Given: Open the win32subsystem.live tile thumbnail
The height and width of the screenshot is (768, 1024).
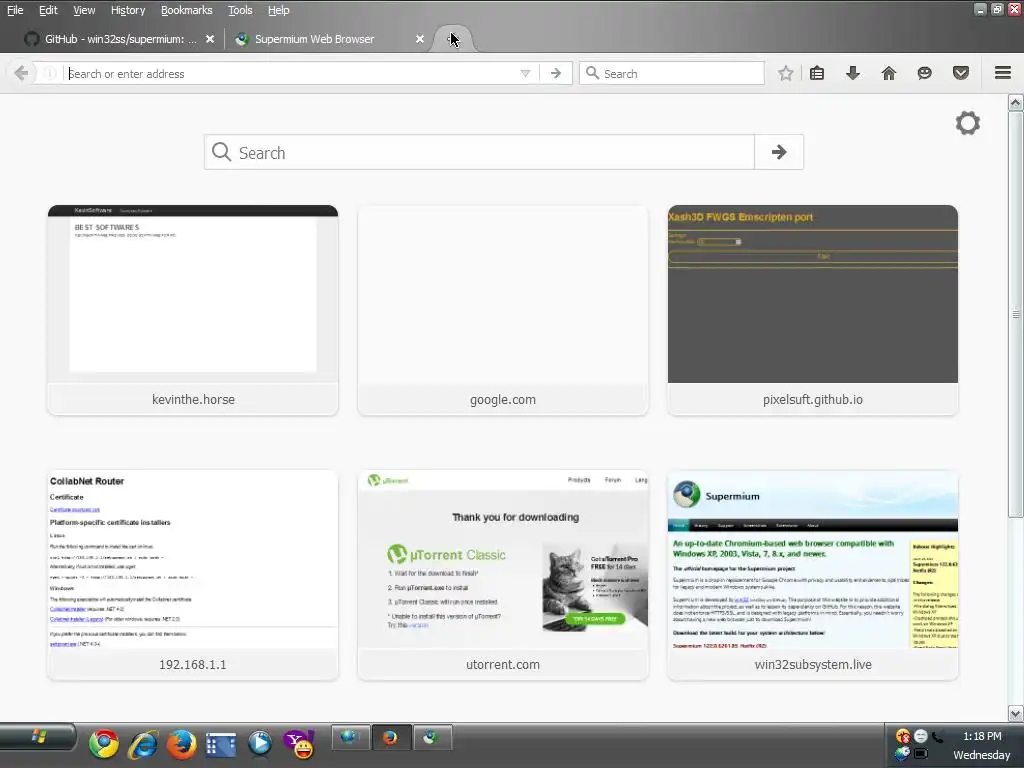Looking at the screenshot, I should point(812,559).
